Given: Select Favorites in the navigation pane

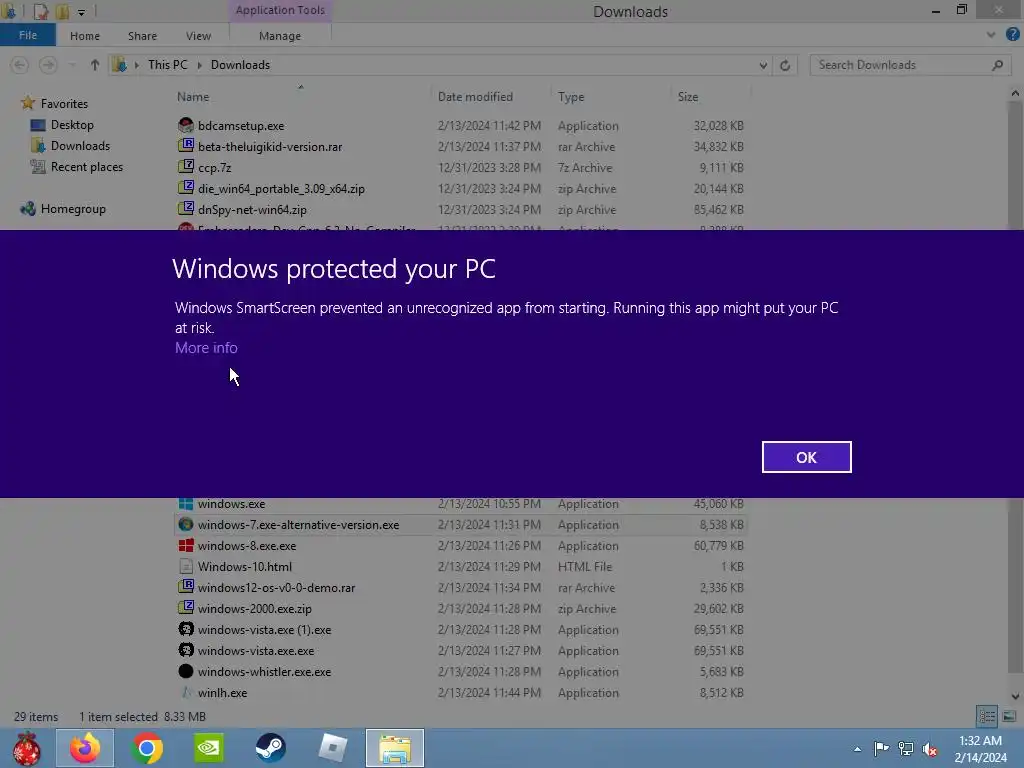Looking at the screenshot, I should pyautogui.click(x=64, y=104).
